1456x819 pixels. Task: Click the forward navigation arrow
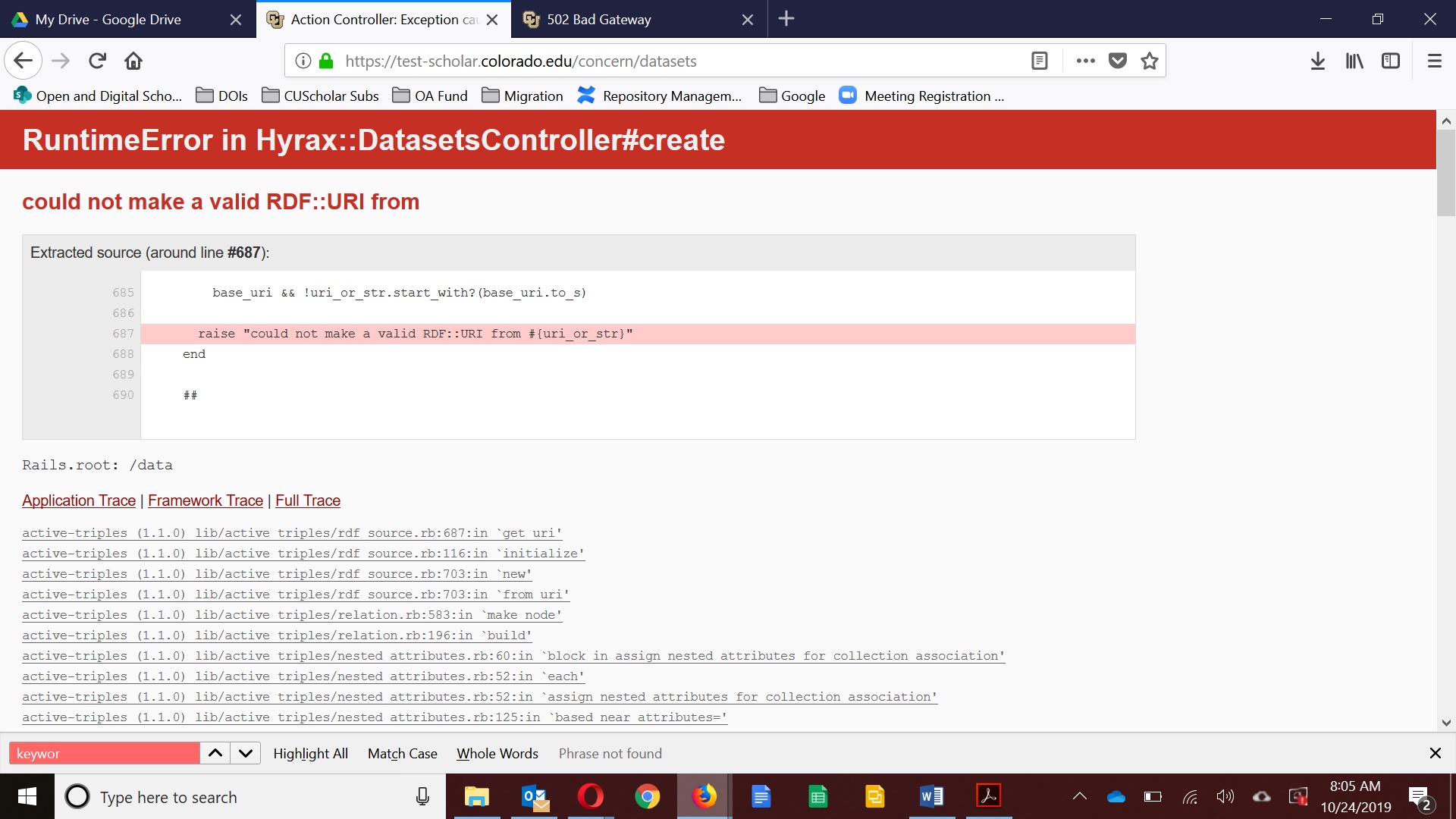(x=61, y=61)
